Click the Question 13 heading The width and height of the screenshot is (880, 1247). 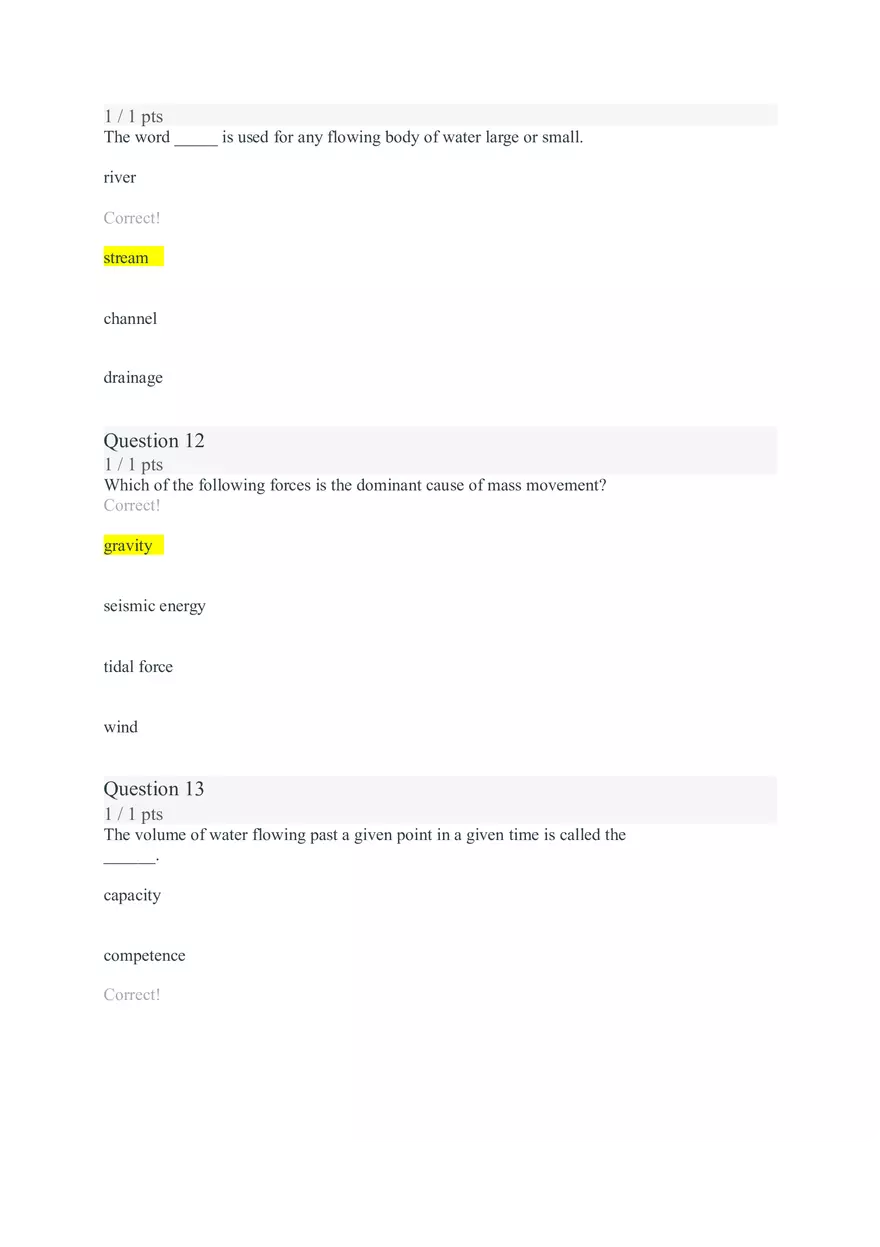(x=154, y=789)
